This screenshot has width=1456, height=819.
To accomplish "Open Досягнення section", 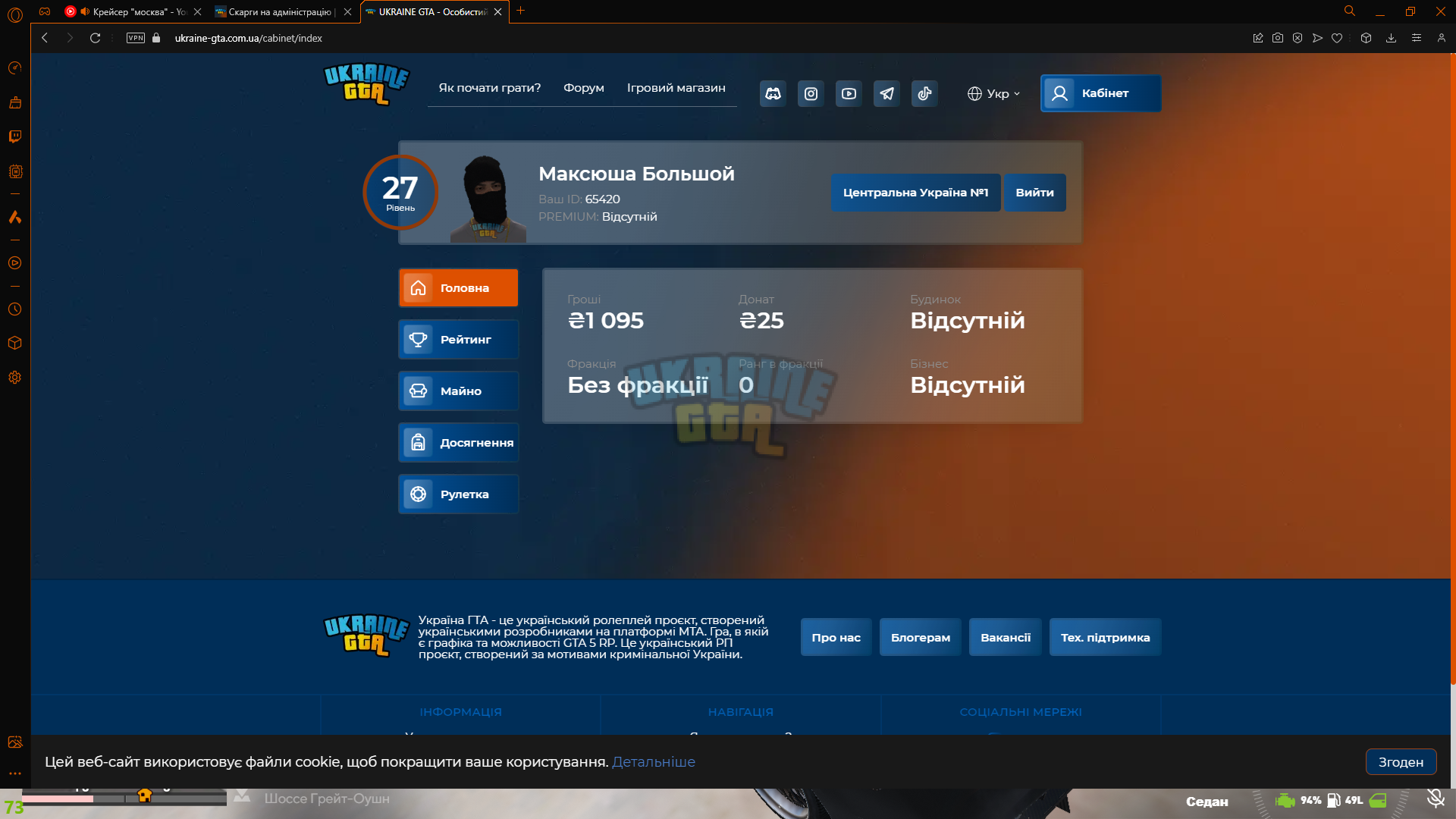I will click(x=459, y=443).
